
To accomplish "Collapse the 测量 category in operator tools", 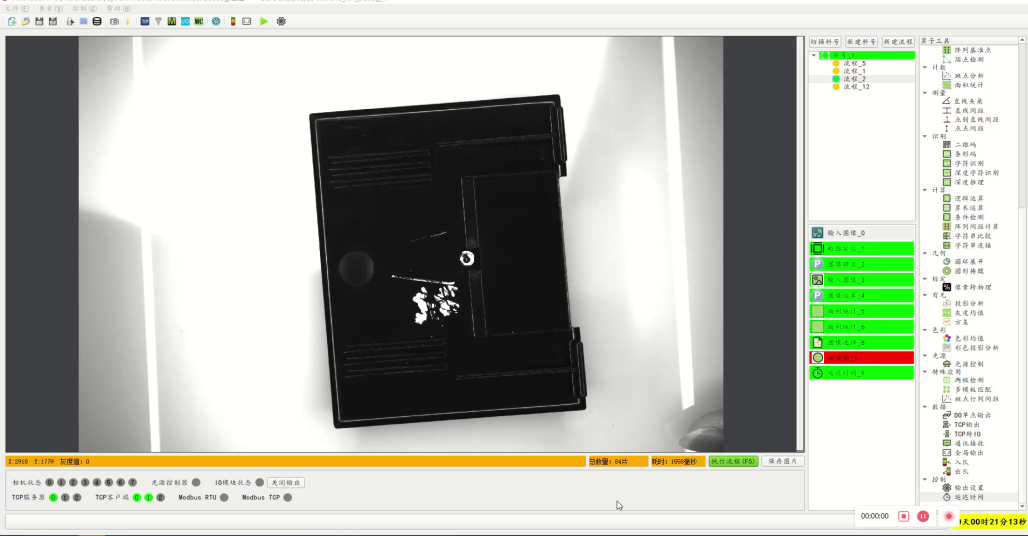I will 924,93.
